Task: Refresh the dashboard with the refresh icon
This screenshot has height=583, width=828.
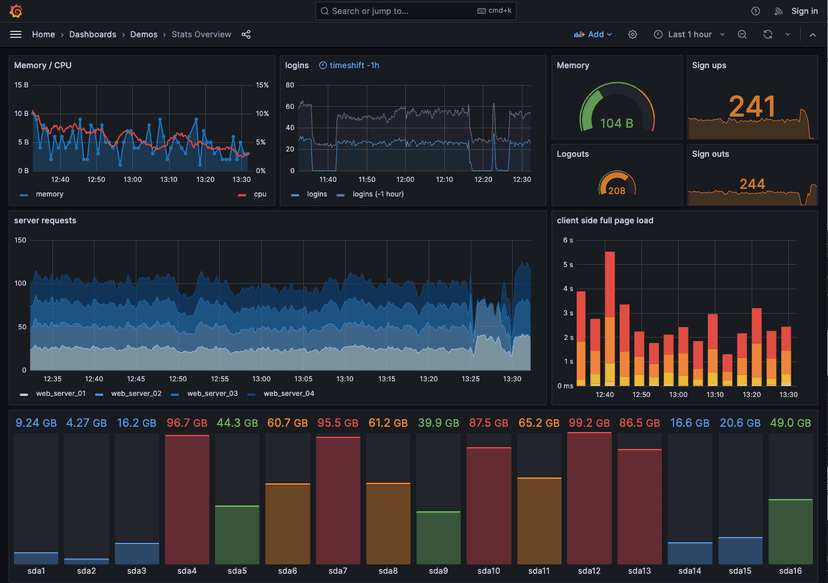Action: (766, 34)
